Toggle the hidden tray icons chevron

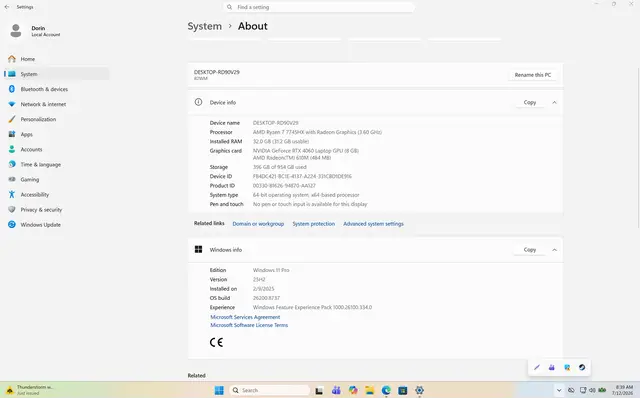click(x=559, y=390)
